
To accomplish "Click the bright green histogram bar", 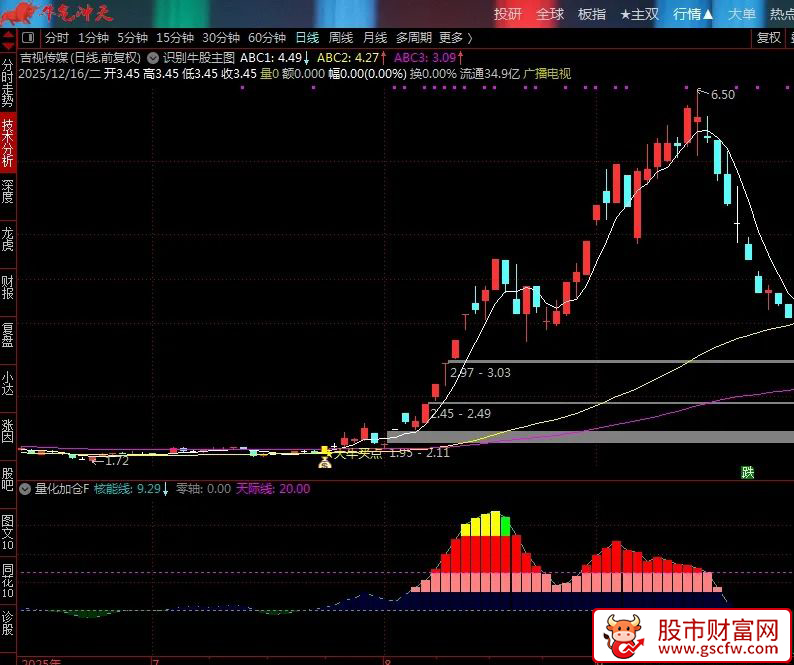I will coord(505,526).
